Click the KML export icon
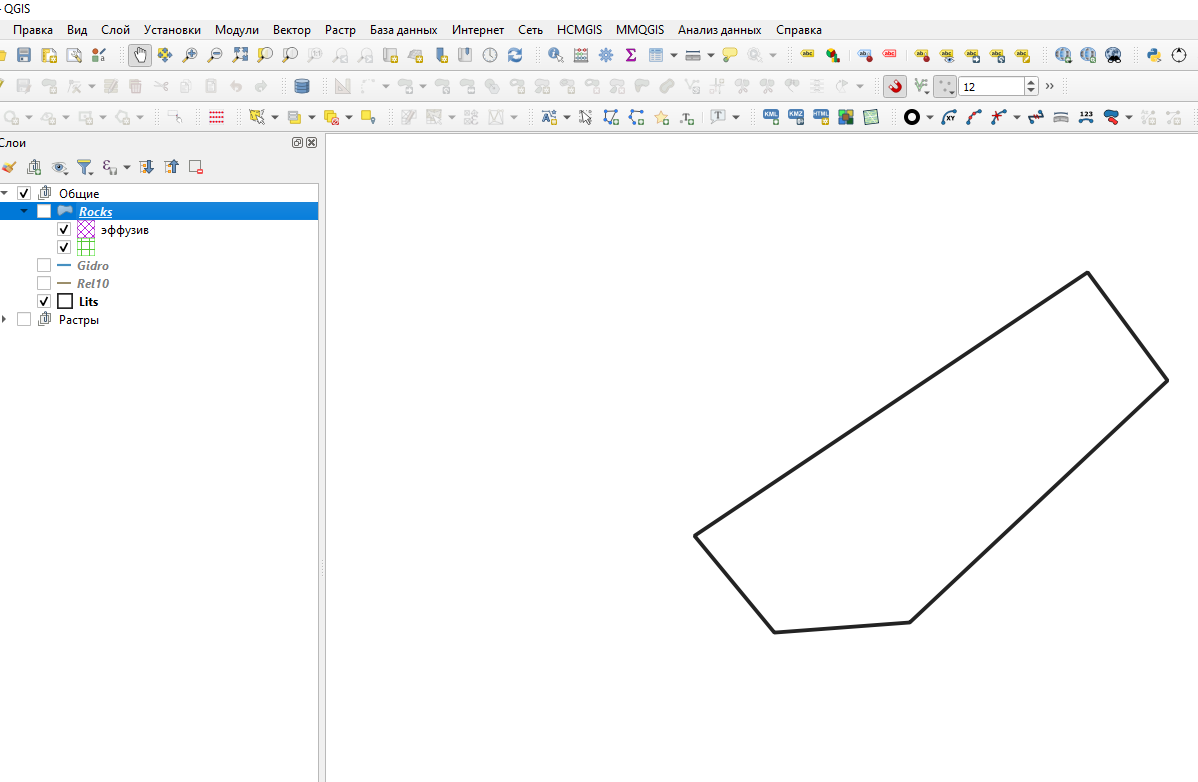The width and height of the screenshot is (1198, 782). pos(771,117)
